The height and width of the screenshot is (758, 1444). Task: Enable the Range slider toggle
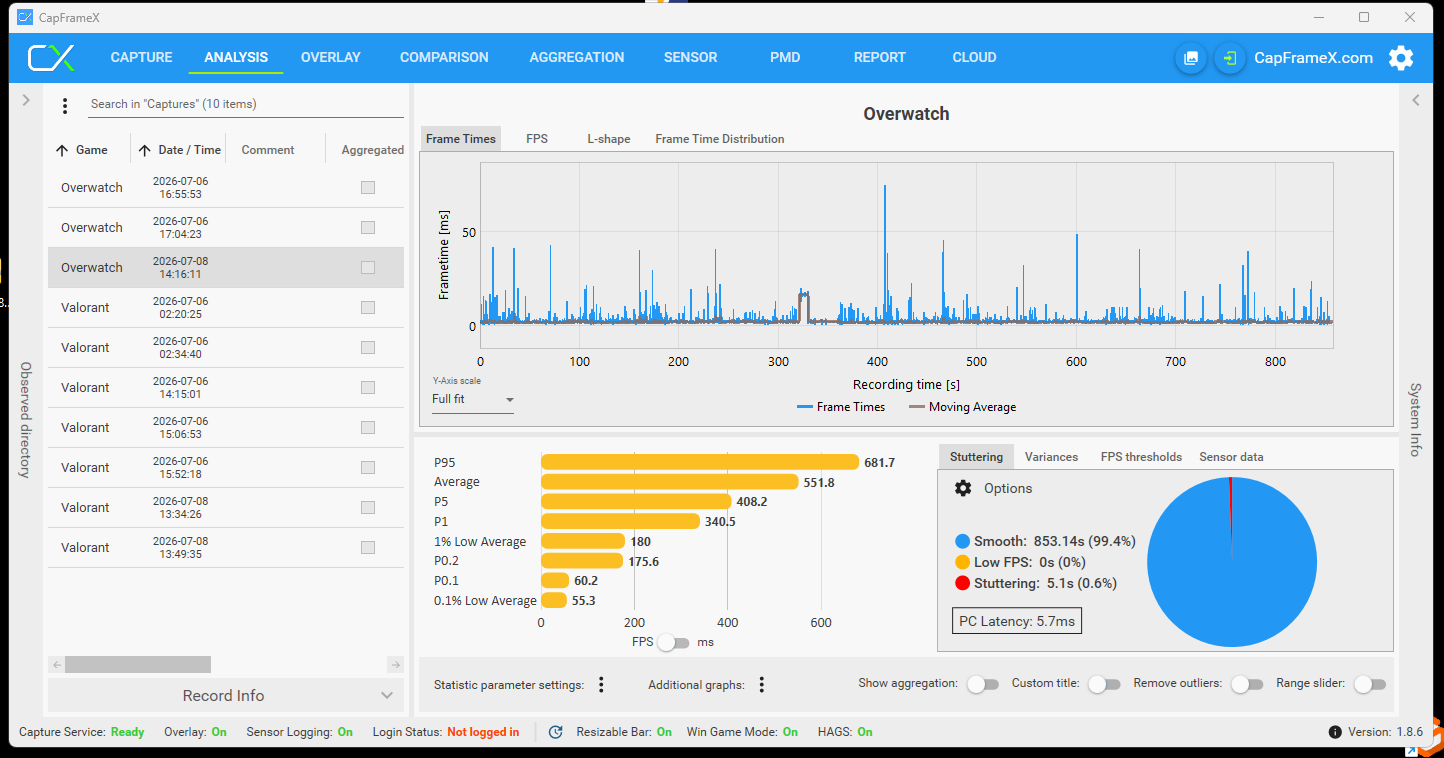(x=1369, y=684)
